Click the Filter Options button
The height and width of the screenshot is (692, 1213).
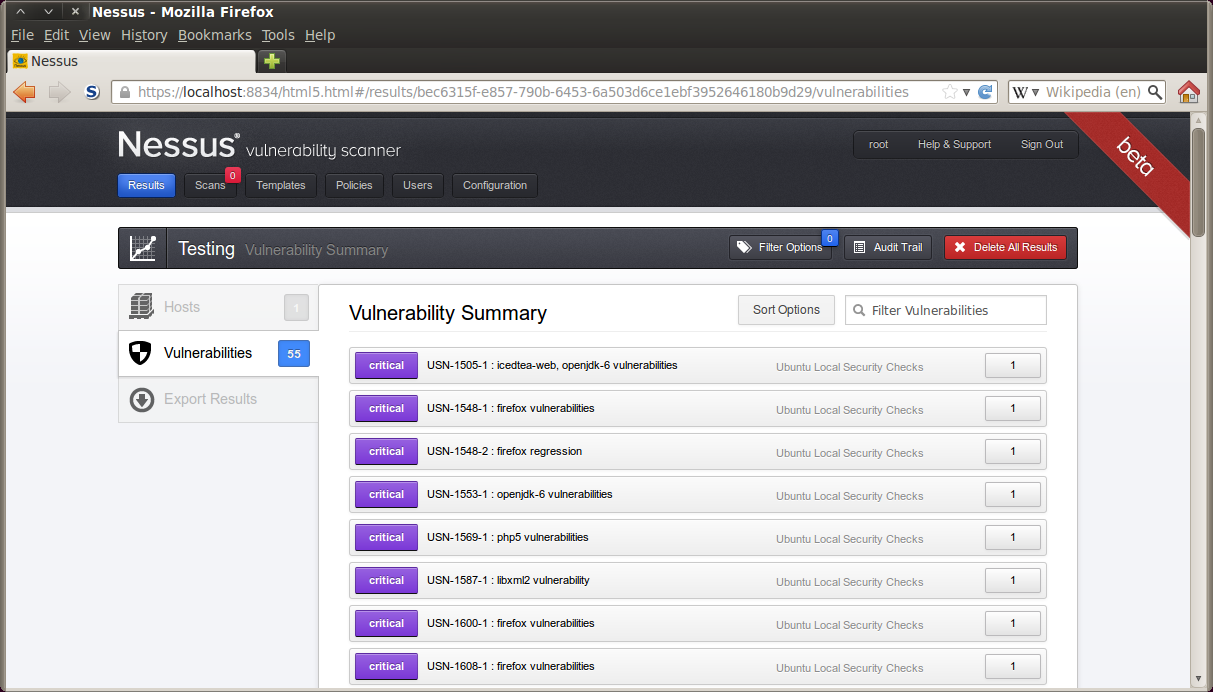tap(780, 247)
